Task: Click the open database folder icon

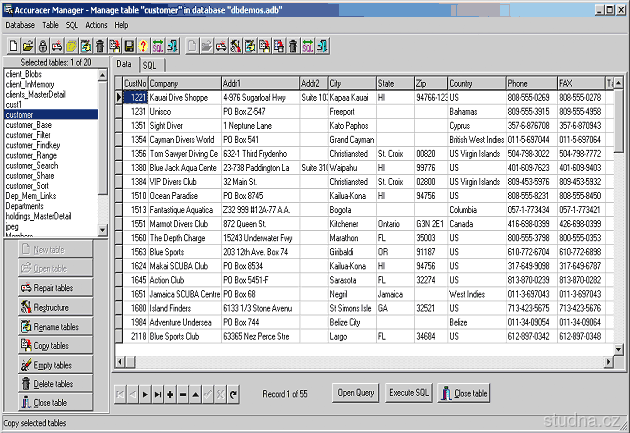Action: coord(28,45)
